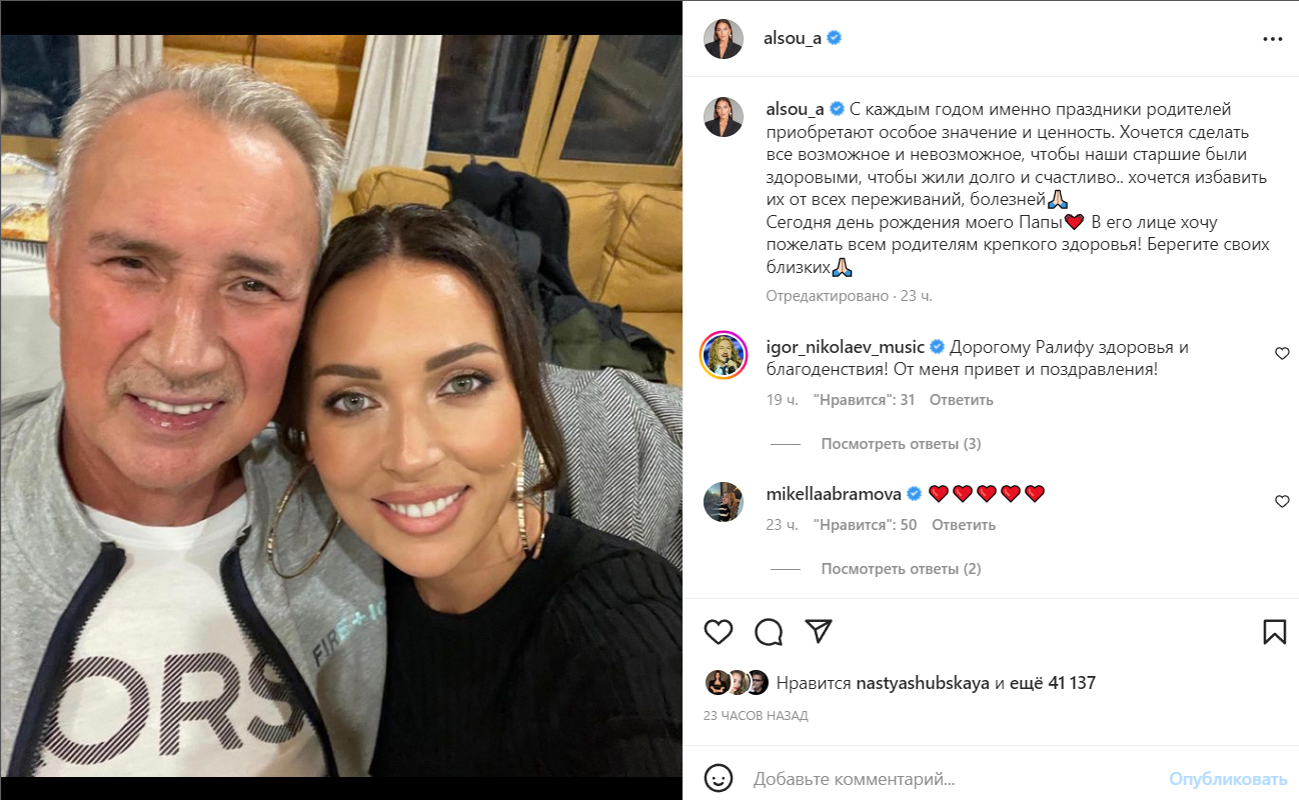Viewport: 1299px width, 800px height.
Task: Save post with bookmark icon
Action: point(1274,631)
